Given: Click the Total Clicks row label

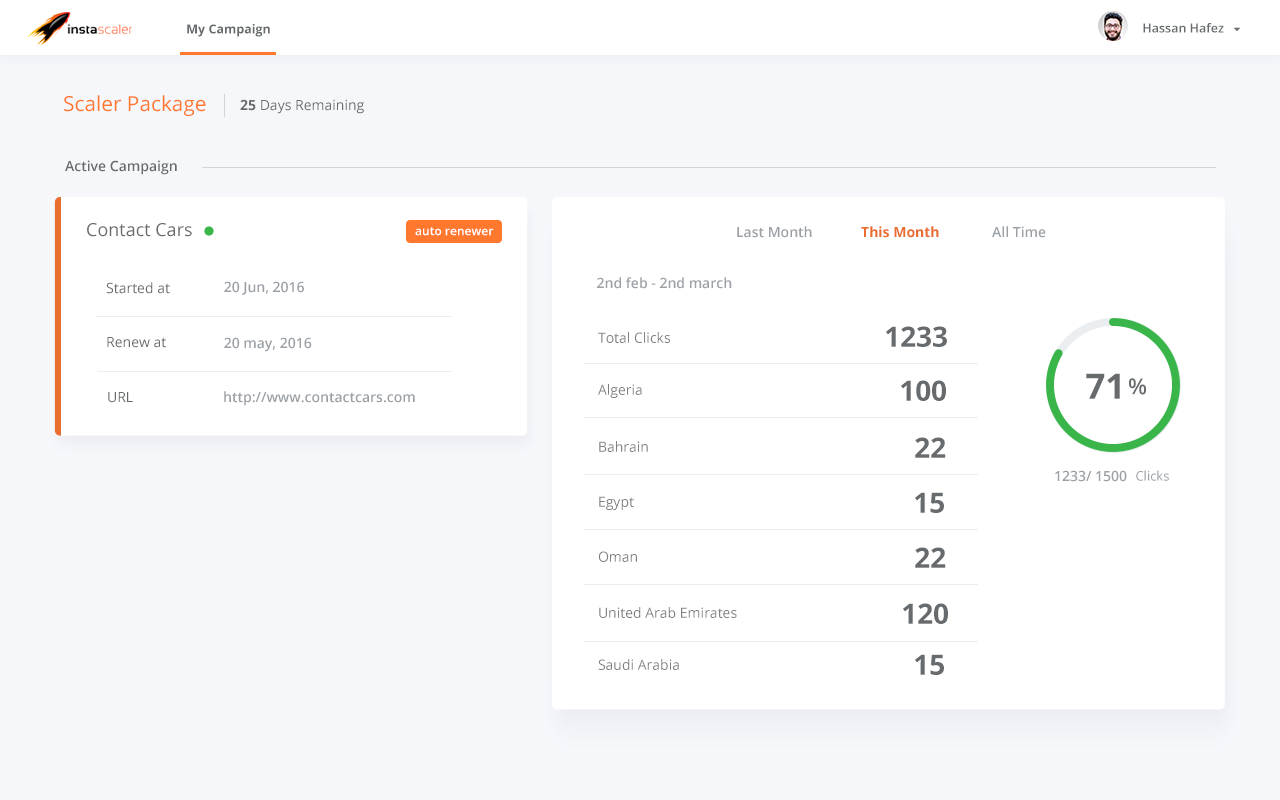Looking at the screenshot, I should (634, 338).
